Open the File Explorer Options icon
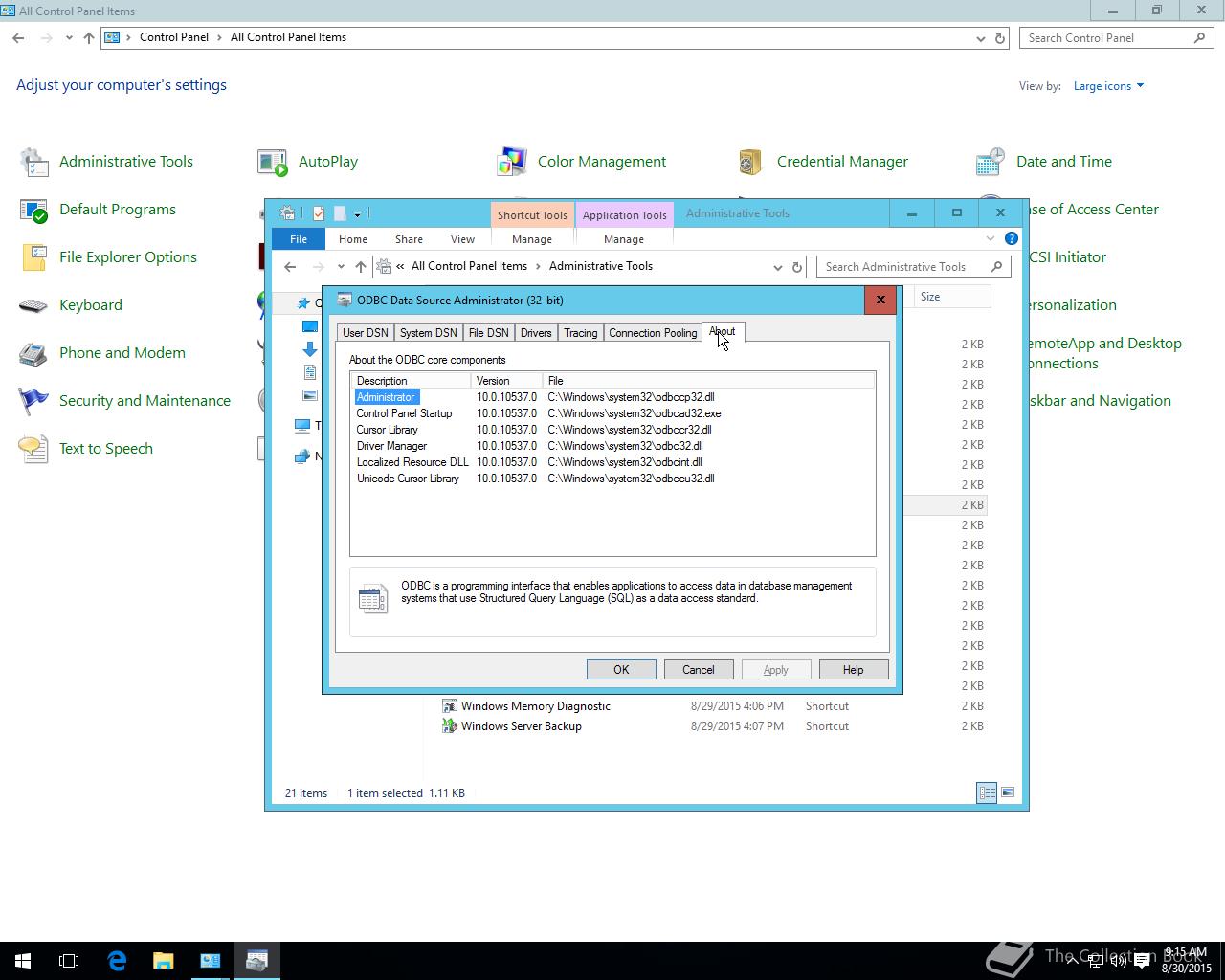Viewport: 1225px width, 980px height. click(x=34, y=257)
